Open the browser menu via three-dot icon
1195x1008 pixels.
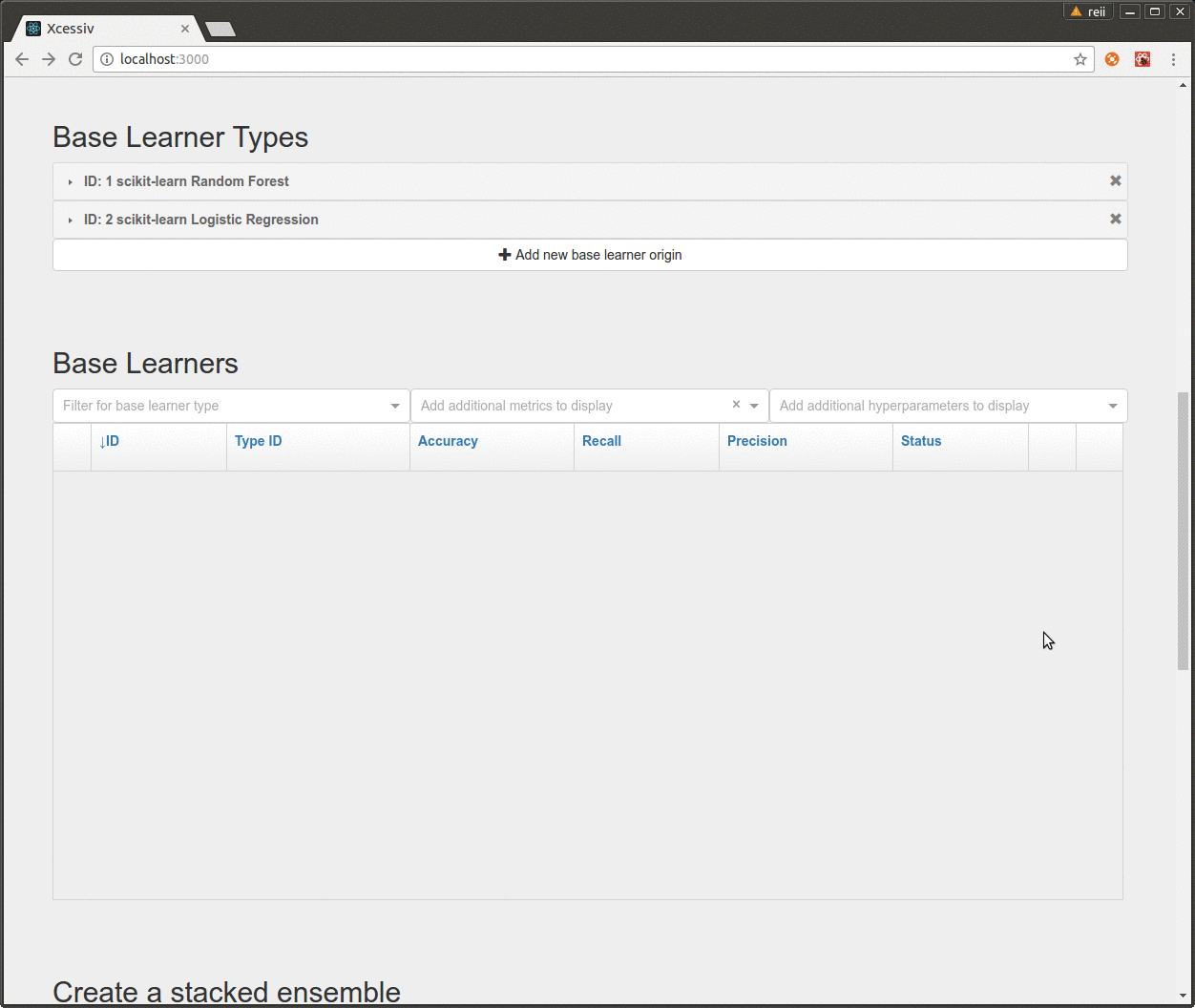[x=1173, y=58]
